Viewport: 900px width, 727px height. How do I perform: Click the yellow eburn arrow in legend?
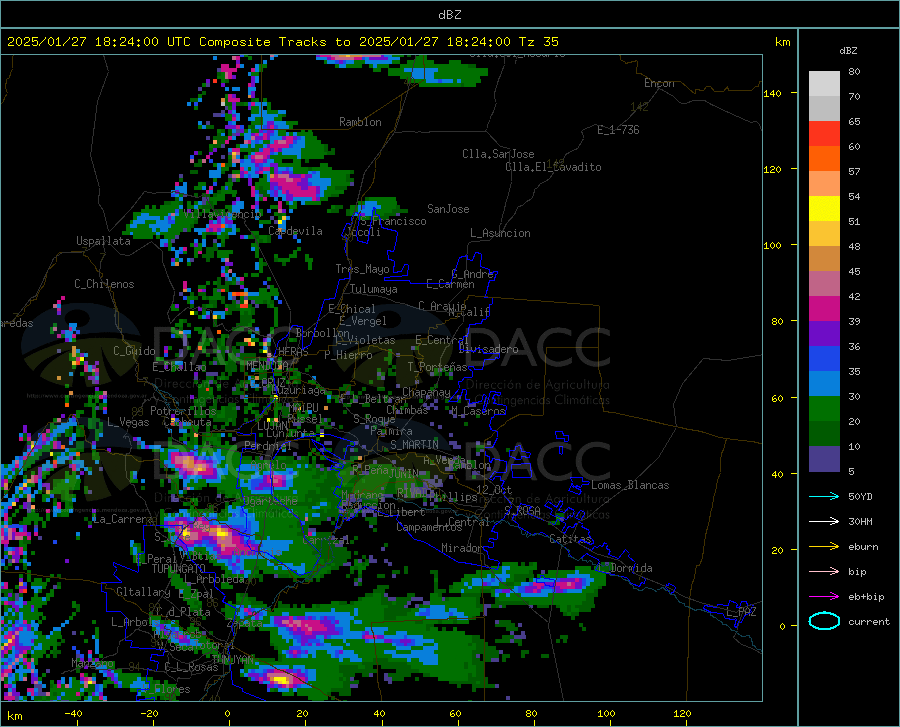pyautogui.click(x=824, y=546)
